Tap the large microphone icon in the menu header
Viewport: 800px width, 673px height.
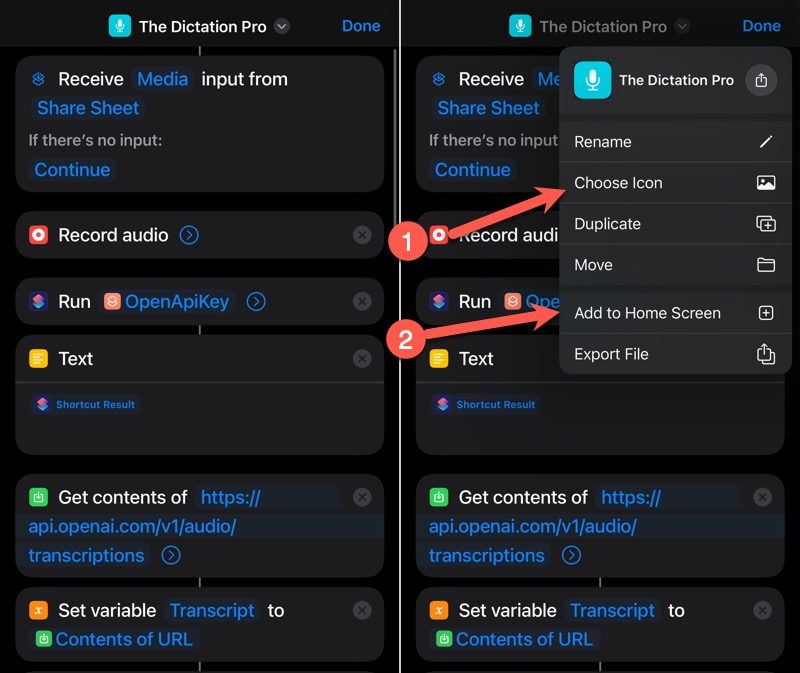(x=592, y=80)
